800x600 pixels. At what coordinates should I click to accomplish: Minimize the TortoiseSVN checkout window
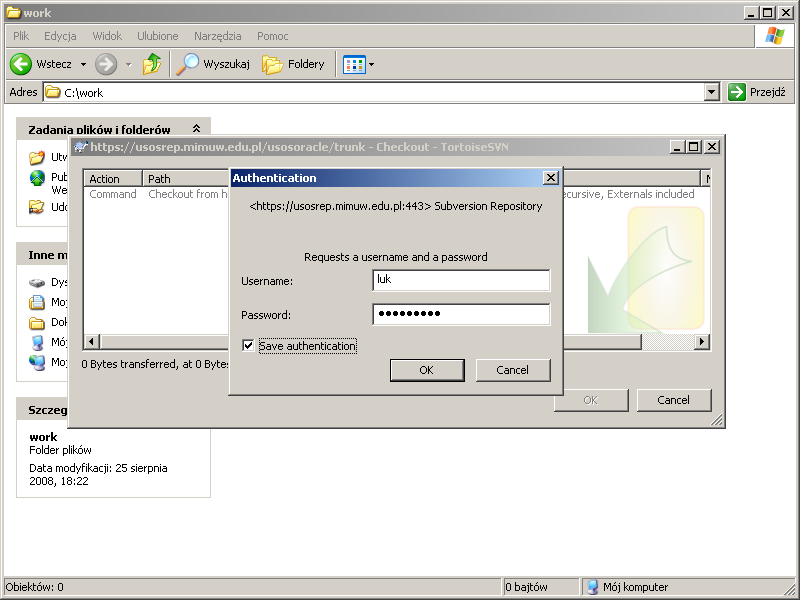coord(677,147)
